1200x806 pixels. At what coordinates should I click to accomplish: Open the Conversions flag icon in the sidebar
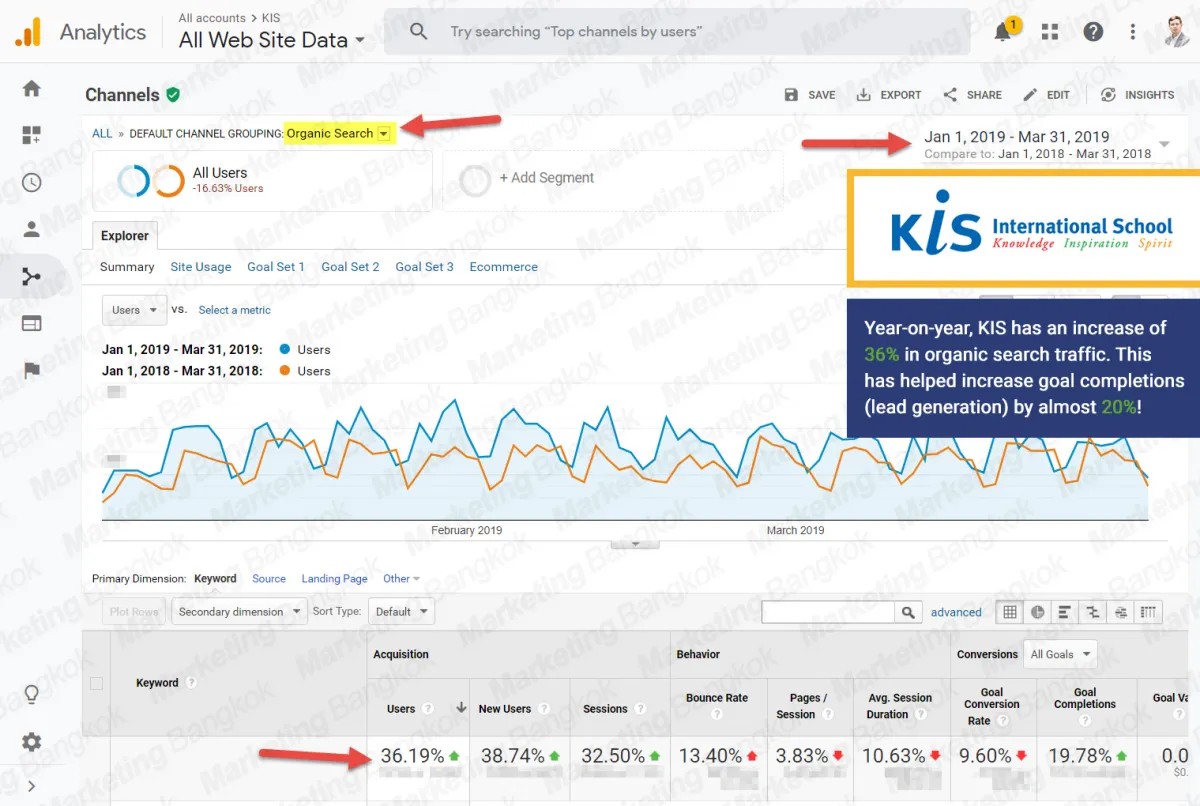click(x=32, y=370)
